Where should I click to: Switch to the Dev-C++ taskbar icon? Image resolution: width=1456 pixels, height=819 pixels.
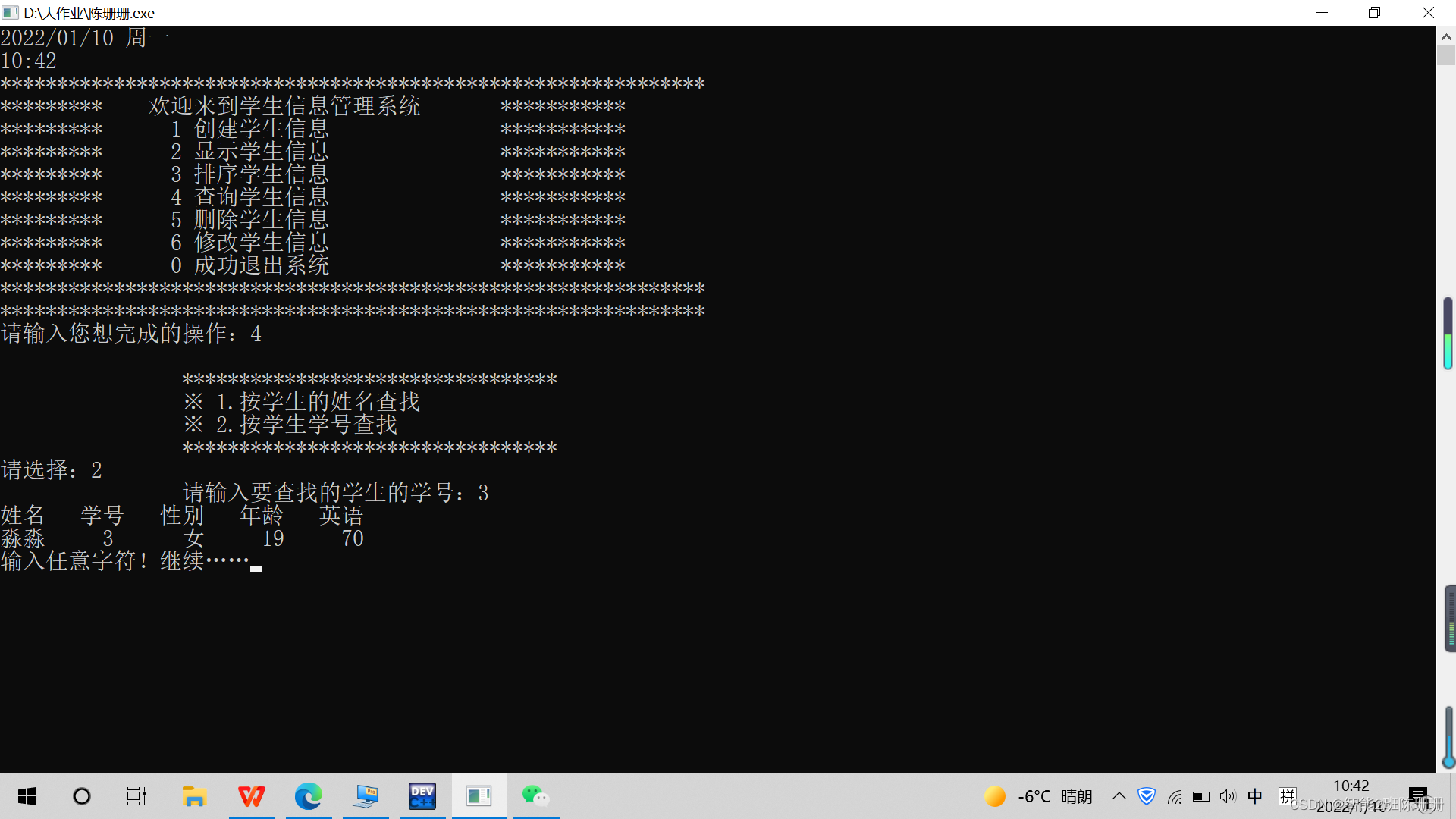422,796
